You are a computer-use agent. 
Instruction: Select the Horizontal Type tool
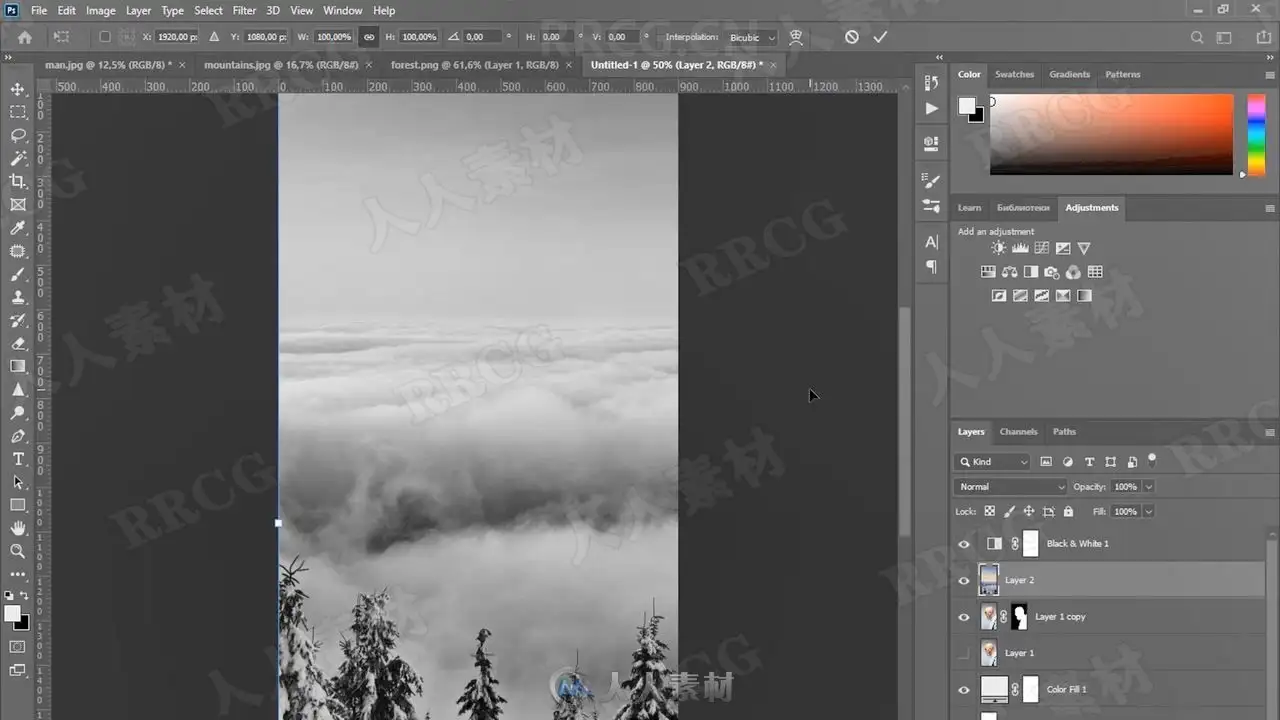pos(18,459)
